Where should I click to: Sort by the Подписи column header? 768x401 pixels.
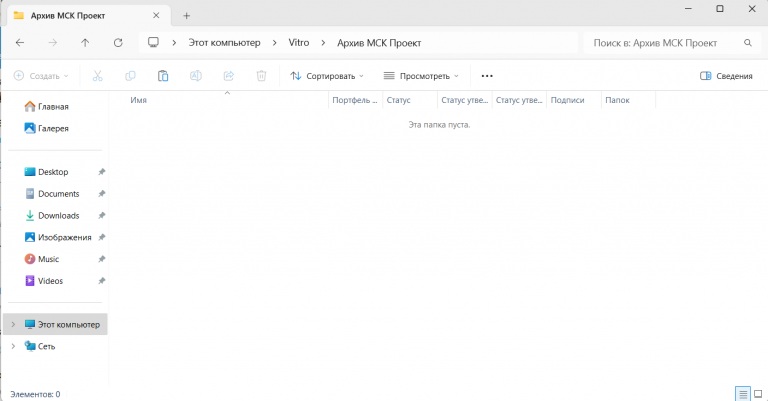[574, 100]
